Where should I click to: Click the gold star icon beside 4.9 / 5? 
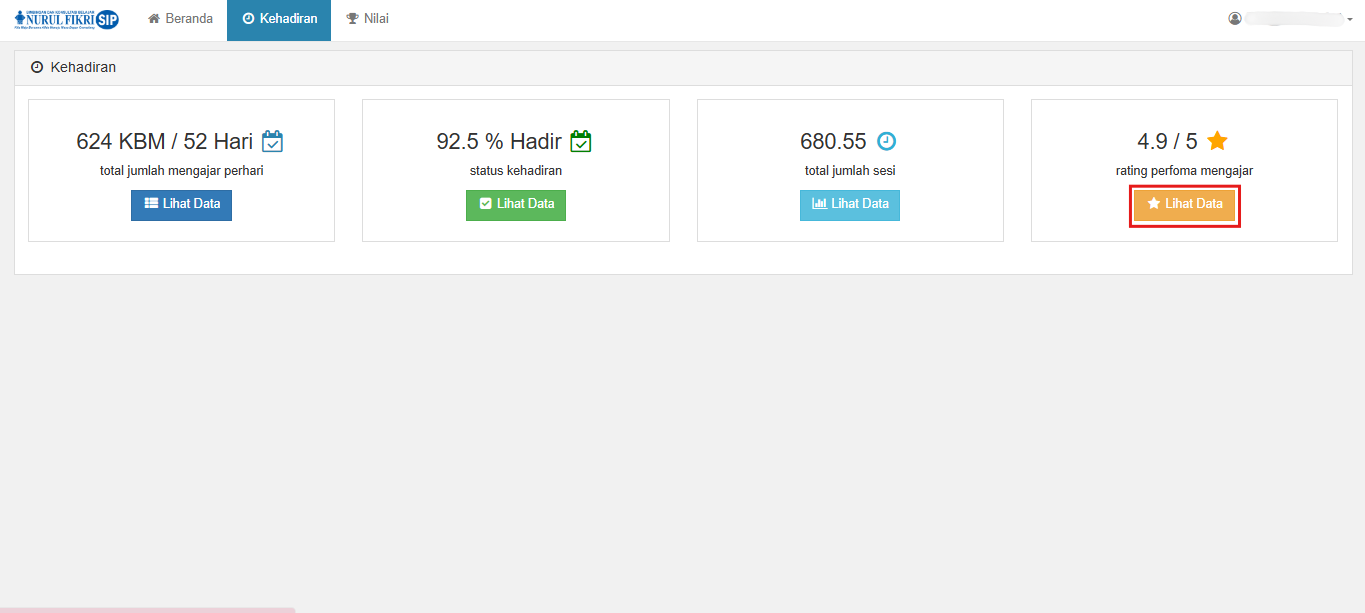(x=1217, y=141)
